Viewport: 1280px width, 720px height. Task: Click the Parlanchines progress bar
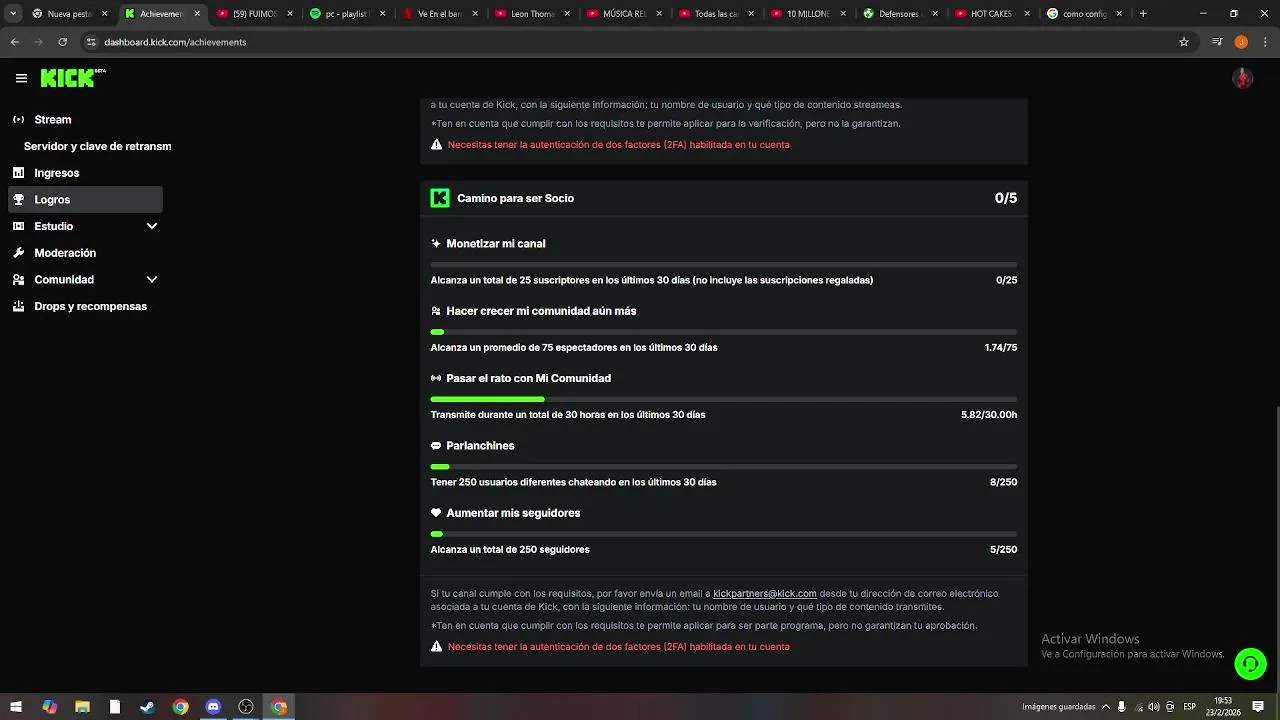tap(724, 466)
